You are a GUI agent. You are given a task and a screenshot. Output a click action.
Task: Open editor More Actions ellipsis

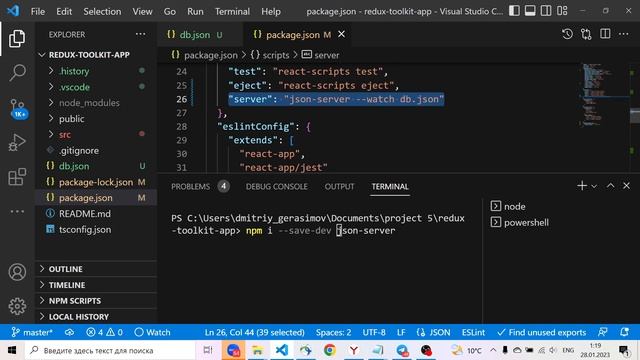coord(624,34)
